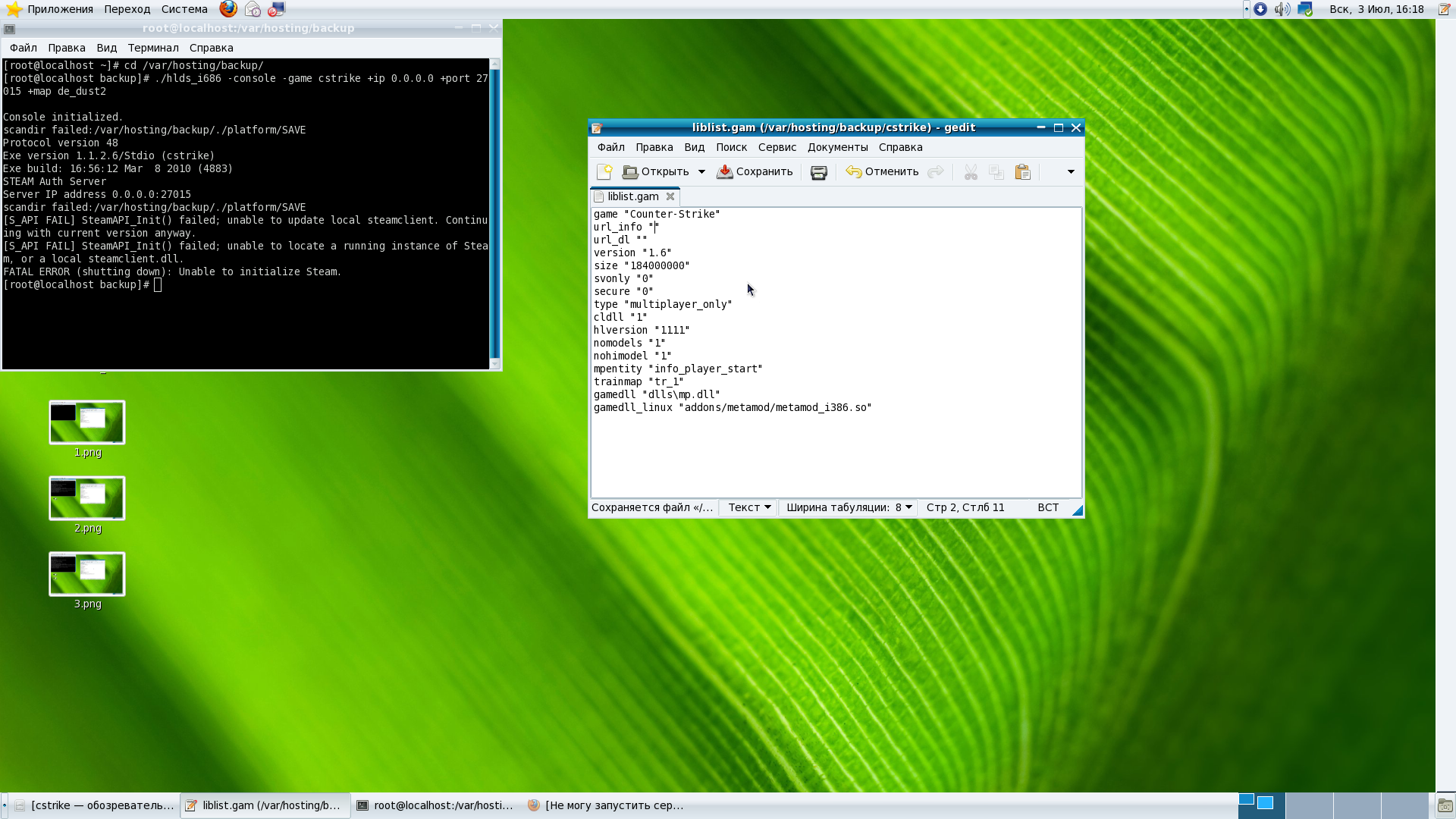Open the trash icon in bottom panel
The image size is (1456, 819).
tap(1445, 805)
